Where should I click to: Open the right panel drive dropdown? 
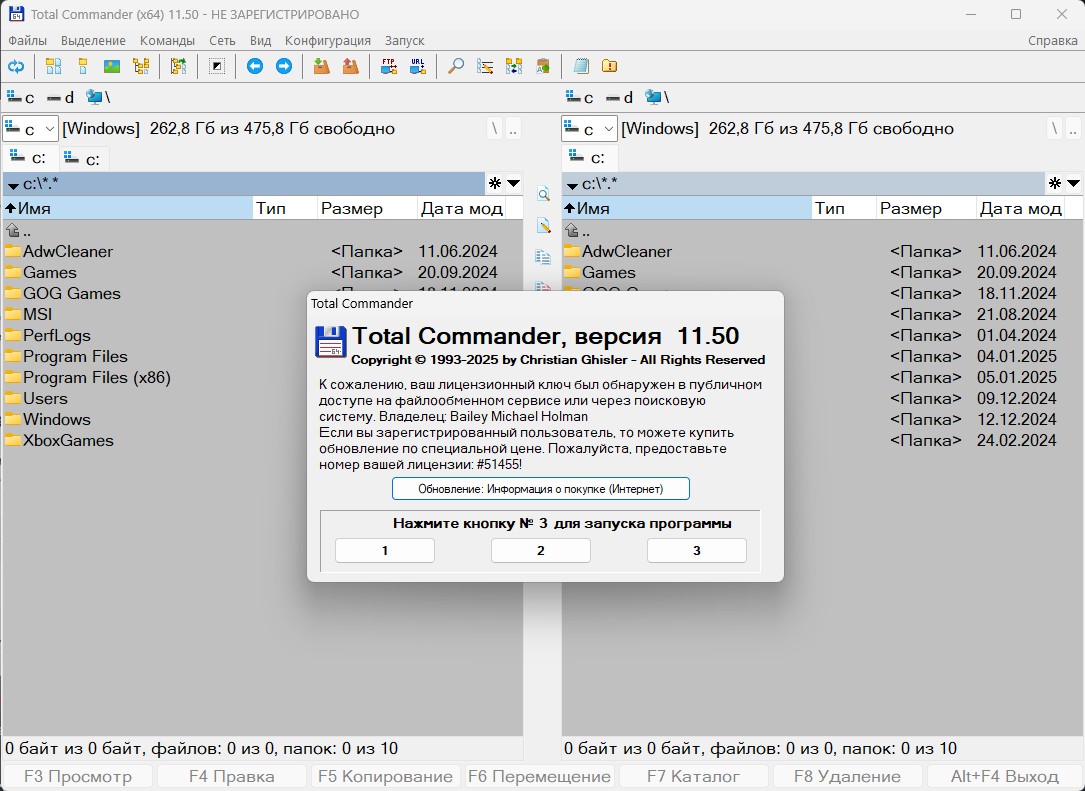tap(589, 129)
